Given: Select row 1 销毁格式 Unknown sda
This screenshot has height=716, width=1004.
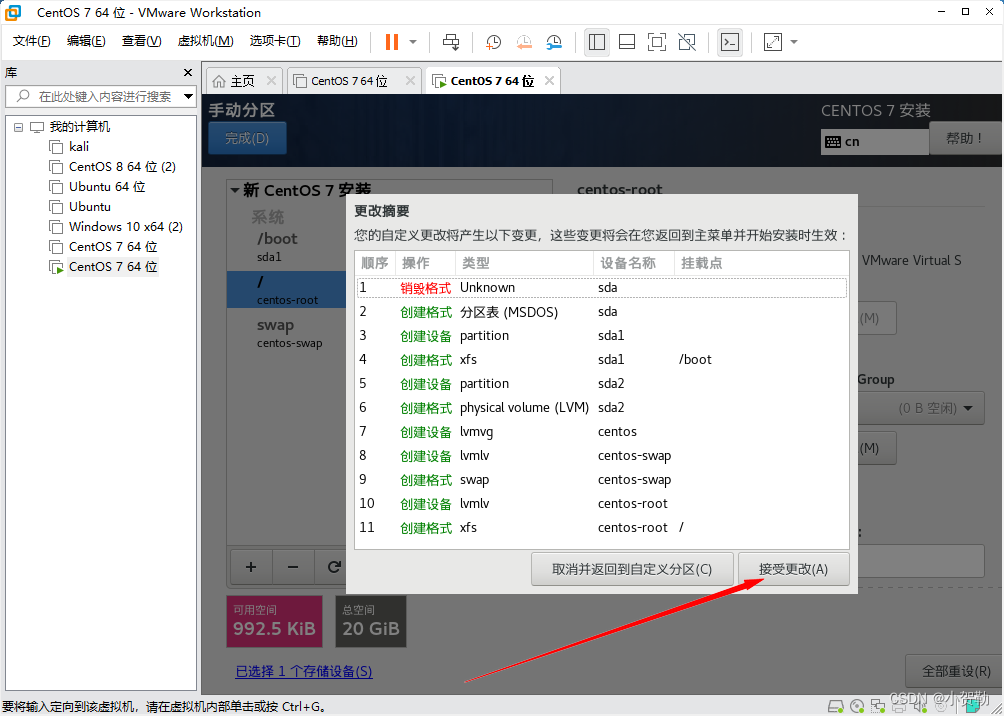Looking at the screenshot, I should (x=602, y=288).
